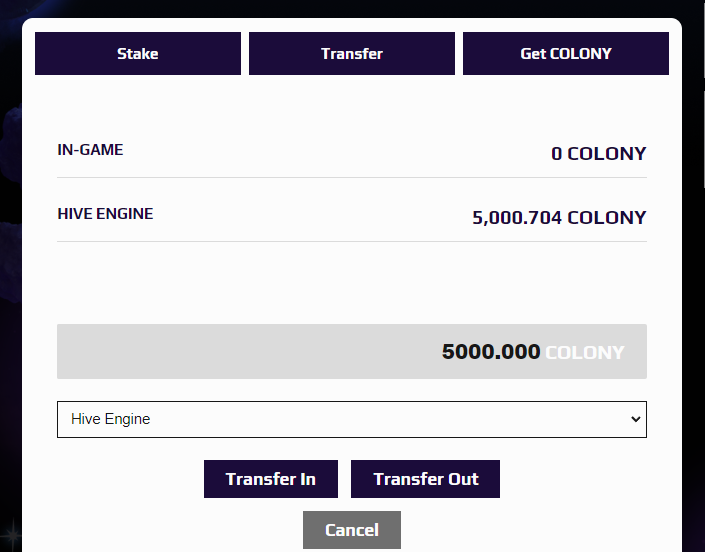Click the 5,000.704 COLONY balance value
Screen dimensions: 705x552
coord(559,218)
